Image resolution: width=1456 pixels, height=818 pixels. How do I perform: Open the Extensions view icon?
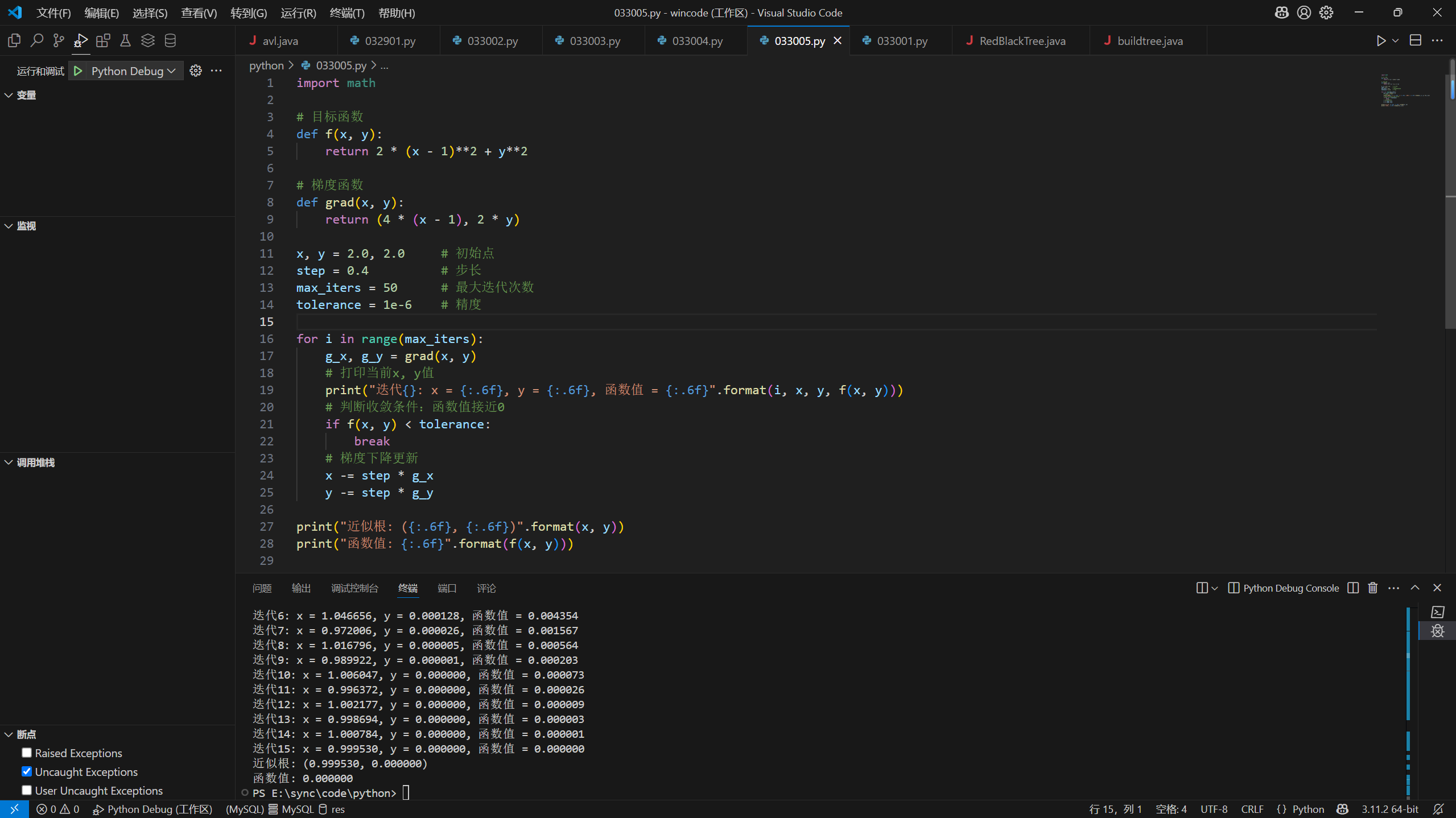pyautogui.click(x=103, y=40)
